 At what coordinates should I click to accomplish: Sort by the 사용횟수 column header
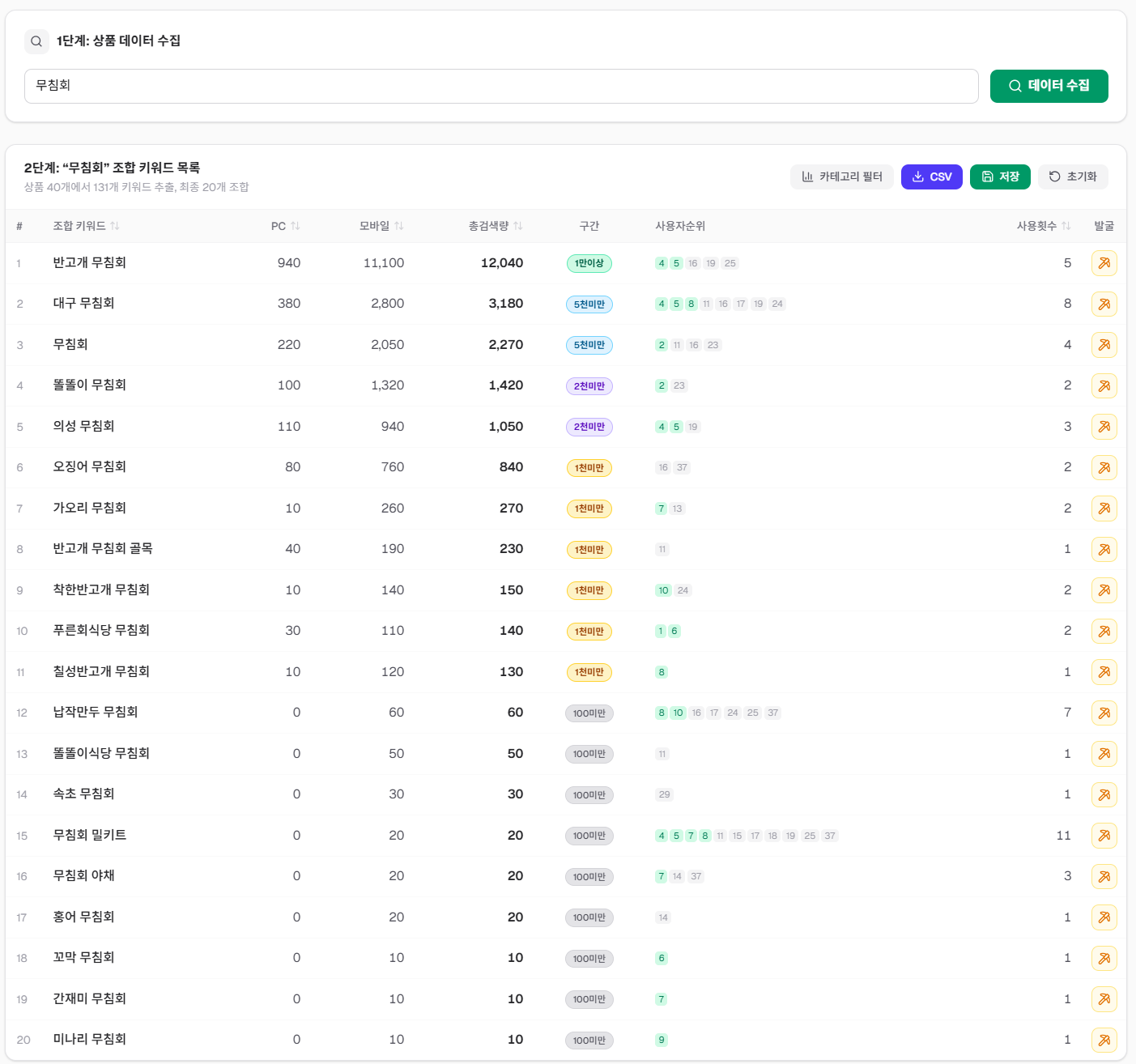point(1044,226)
